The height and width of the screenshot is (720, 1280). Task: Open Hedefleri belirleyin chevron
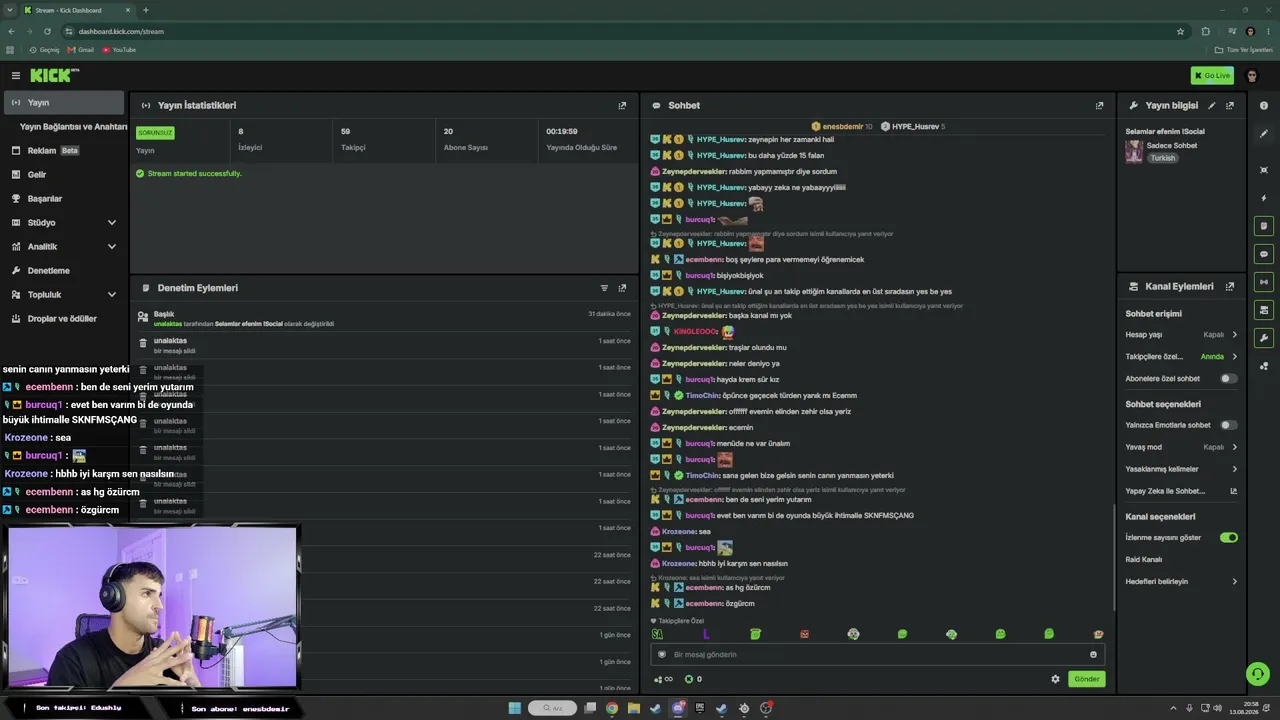click(1234, 581)
